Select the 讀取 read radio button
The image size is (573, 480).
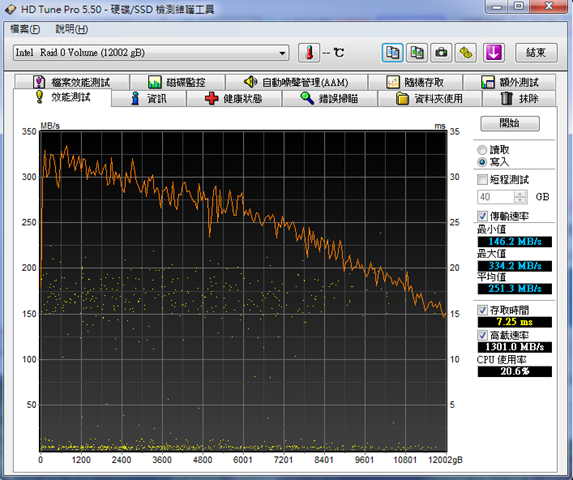point(482,150)
